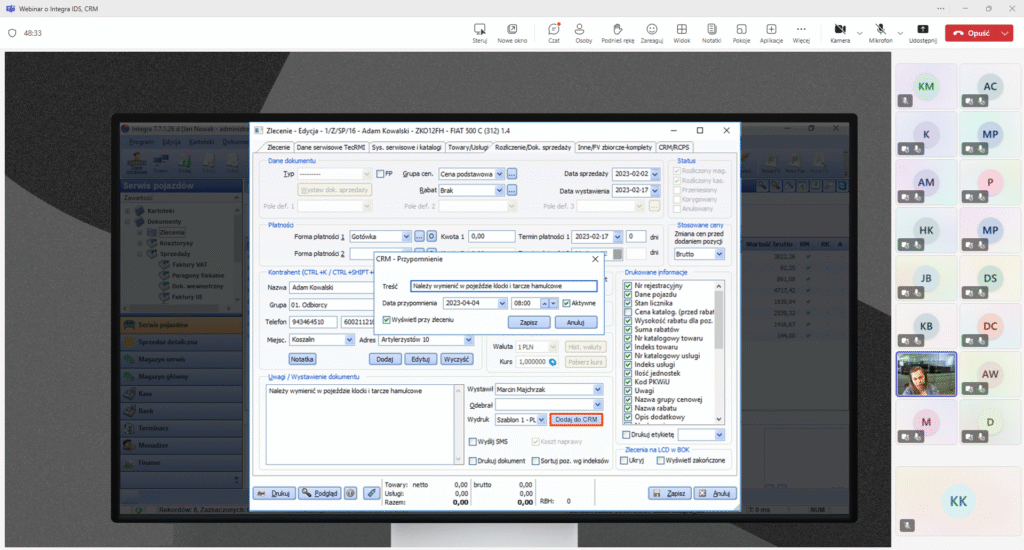The width and height of the screenshot is (1024, 550).
Task: Click the info icon button next to Podgląd
Action: [351, 493]
